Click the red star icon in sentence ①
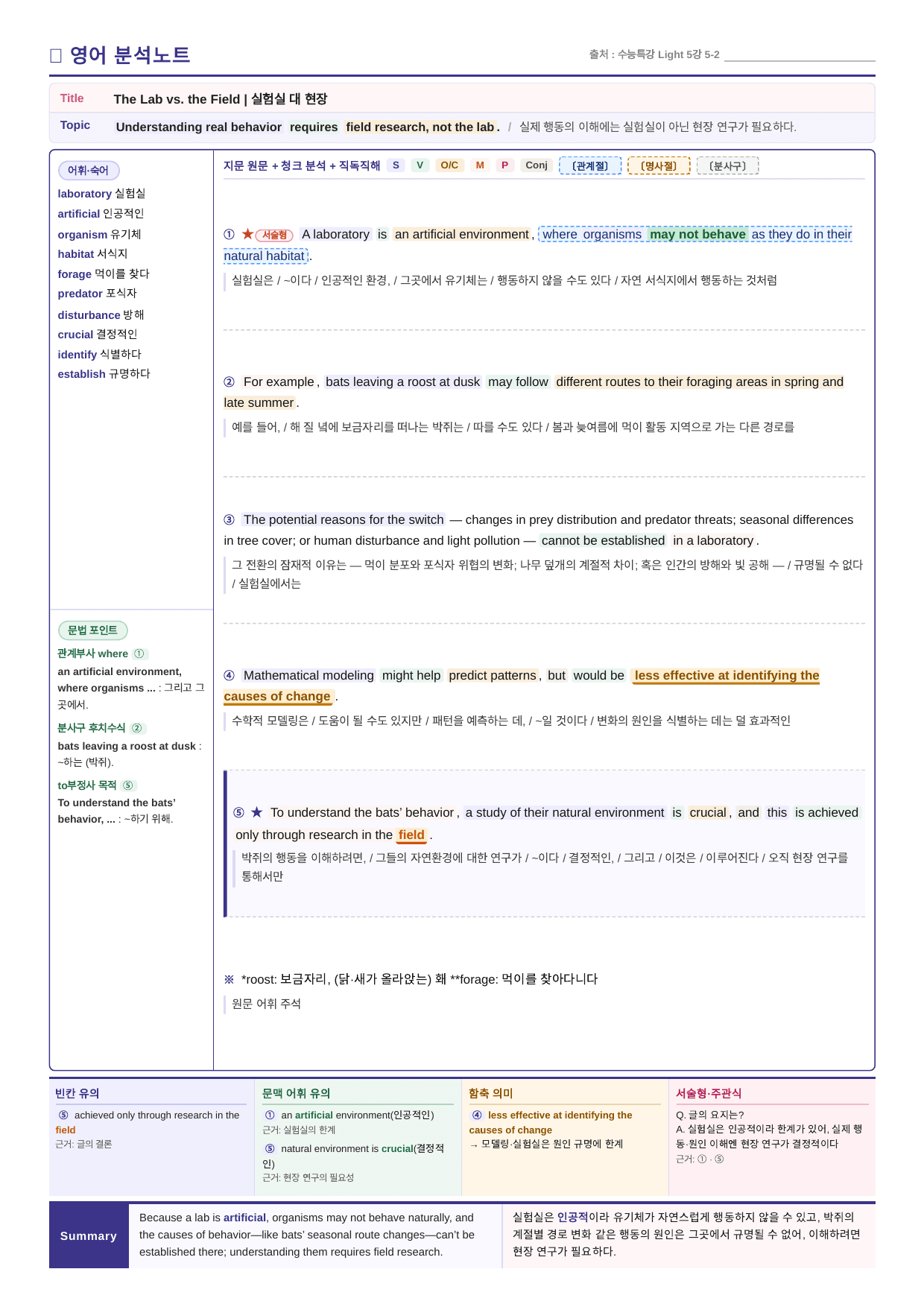This screenshot has height=1307, width=924. pyautogui.click(x=247, y=234)
